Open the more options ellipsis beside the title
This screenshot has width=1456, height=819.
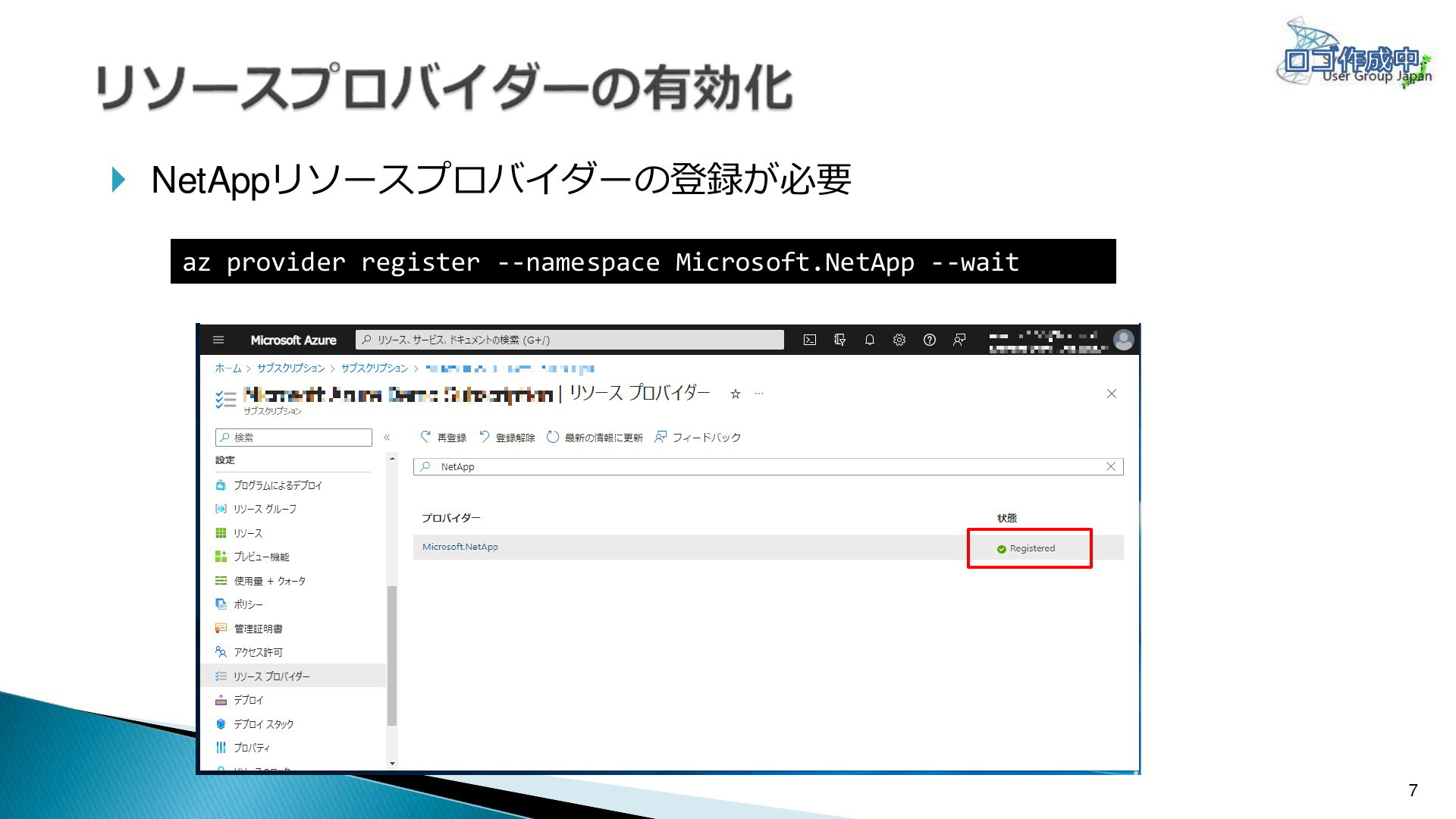pyautogui.click(x=759, y=394)
